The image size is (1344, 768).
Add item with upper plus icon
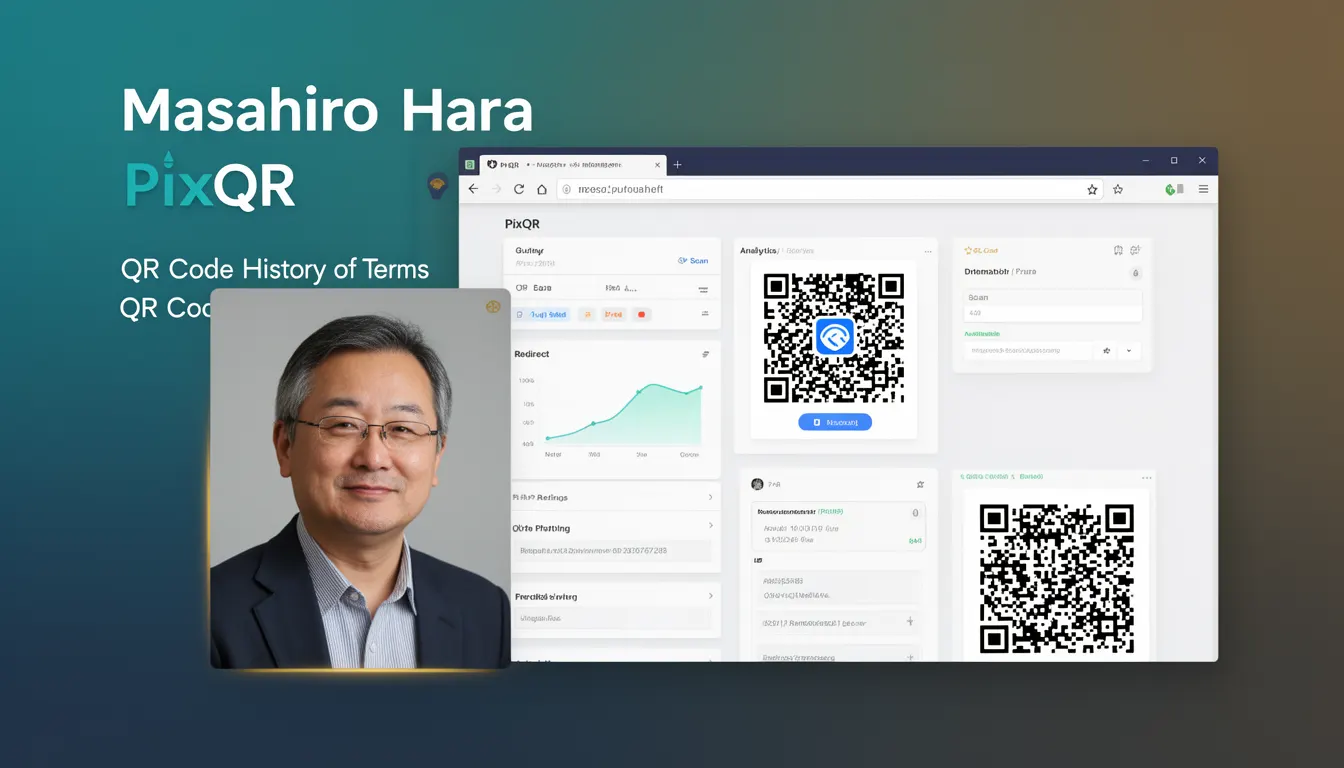(x=910, y=622)
